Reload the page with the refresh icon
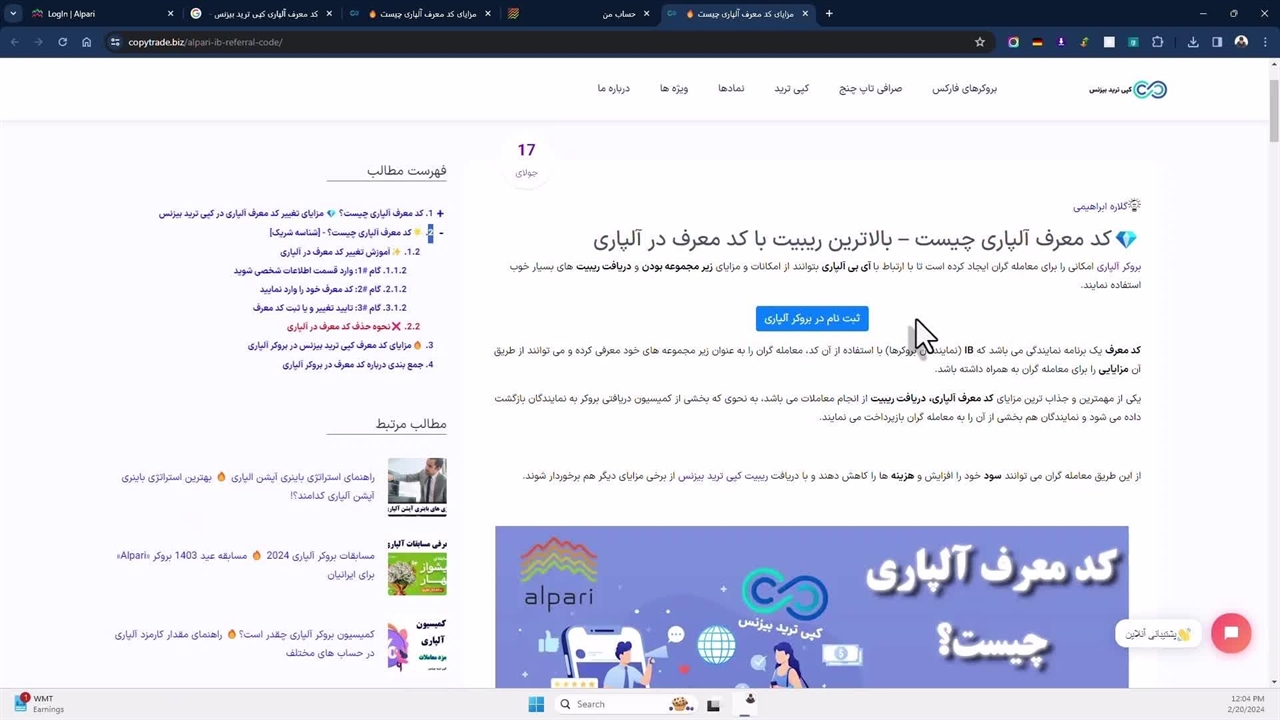The width and height of the screenshot is (1280, 720). point(62,42)
